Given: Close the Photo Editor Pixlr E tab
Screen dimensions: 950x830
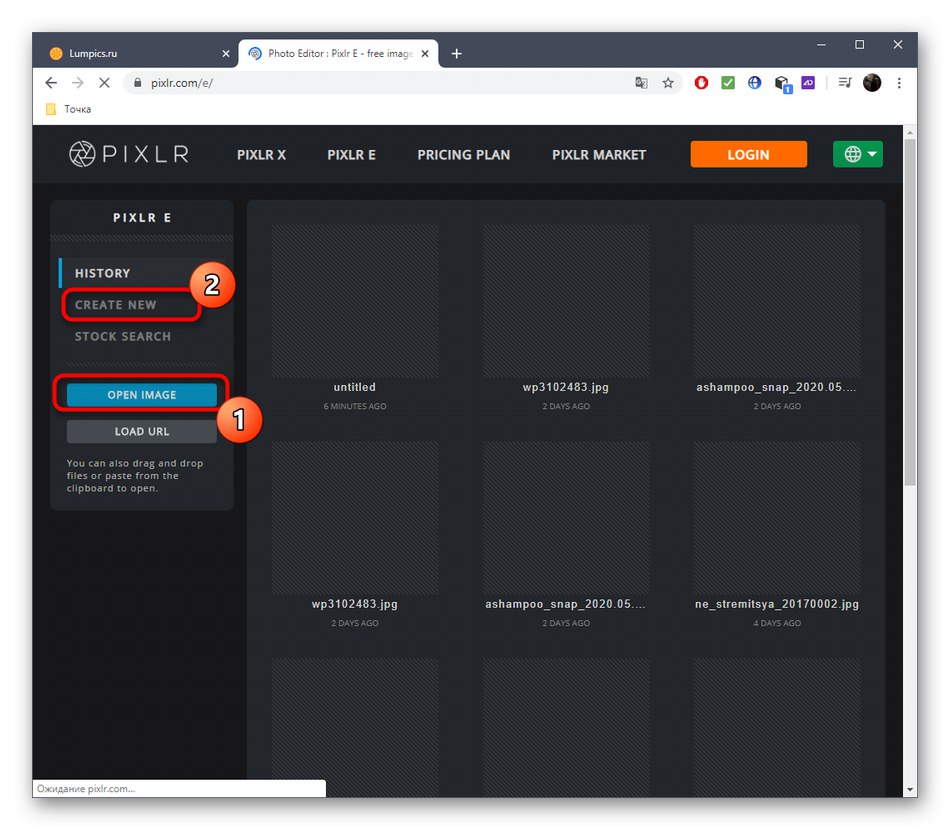Looking at the screenshot, I should 425,54.
